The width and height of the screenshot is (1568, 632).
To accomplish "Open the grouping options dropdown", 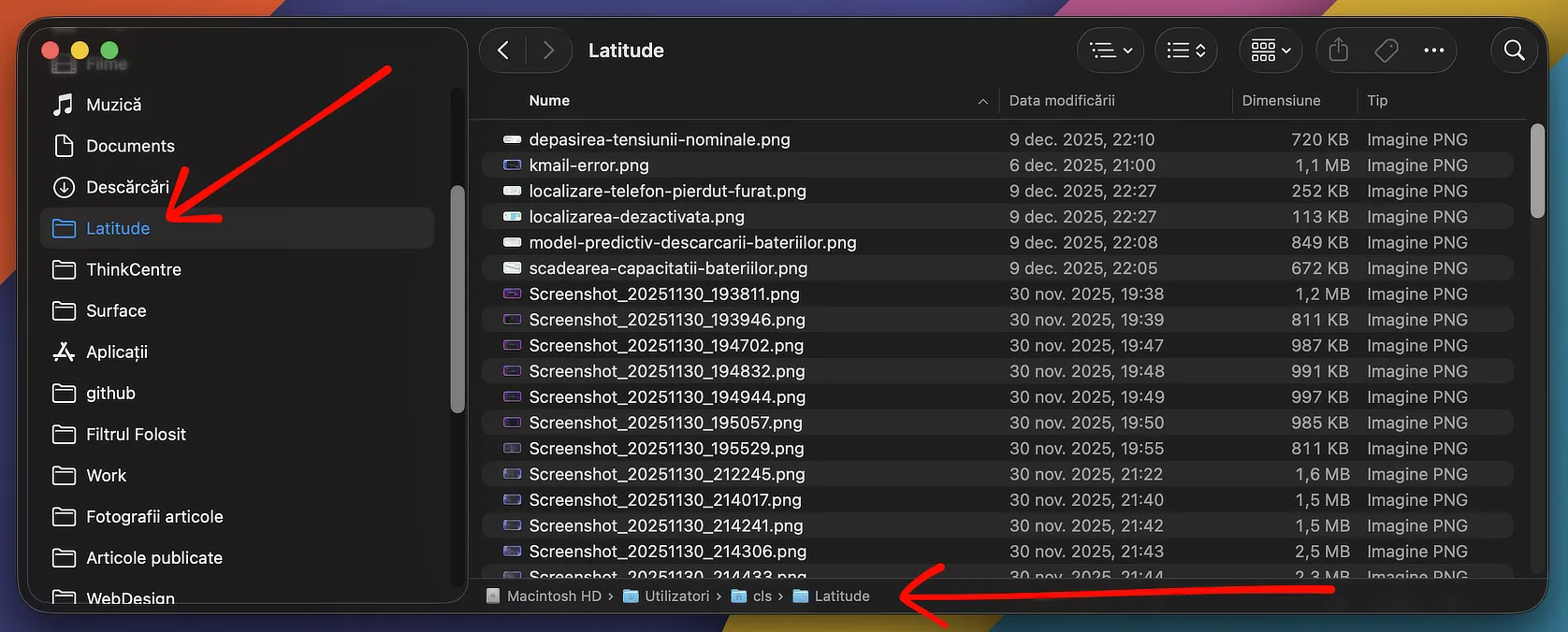I will tap(1185, 50).
